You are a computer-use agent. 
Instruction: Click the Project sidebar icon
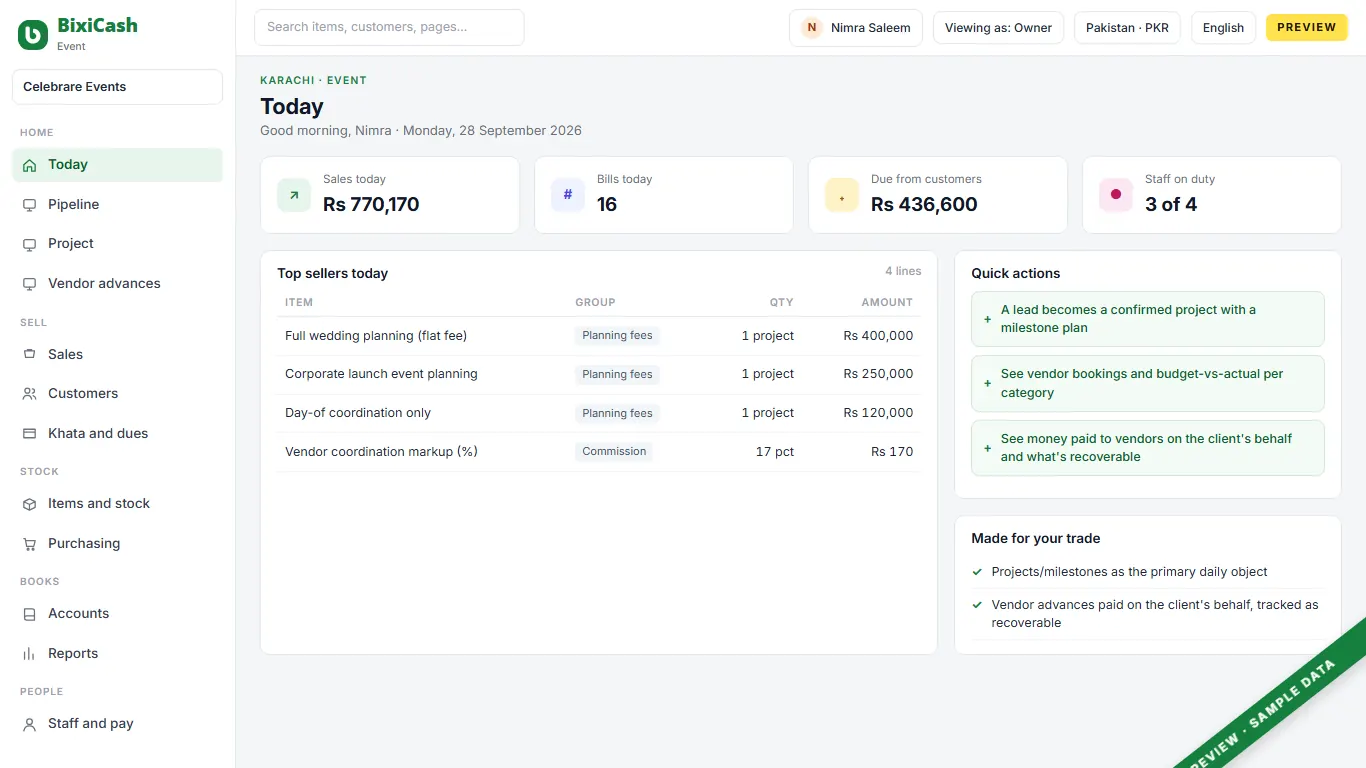29,244
